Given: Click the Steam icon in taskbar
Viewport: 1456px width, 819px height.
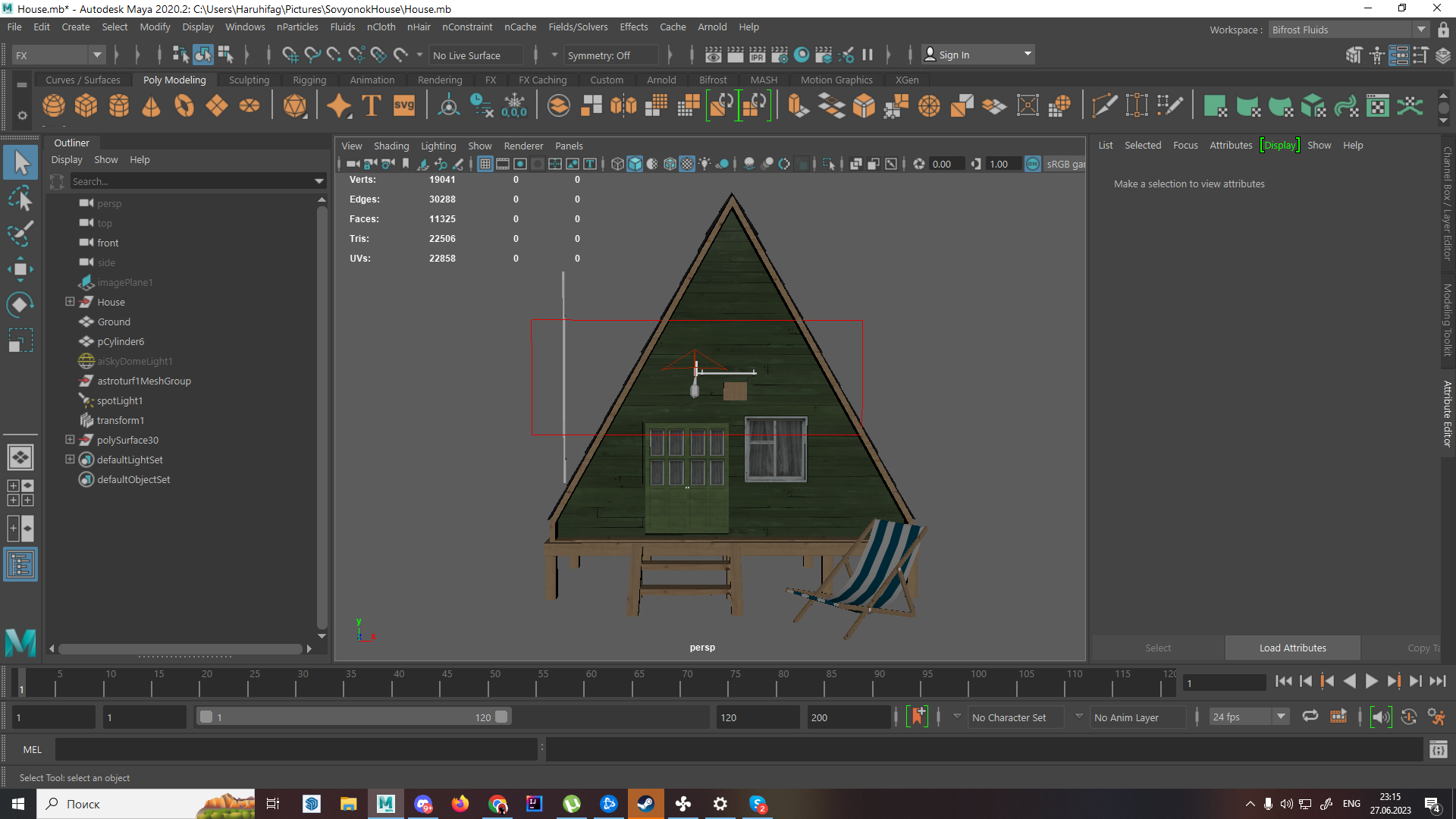Looking at the screenshot, I should (646, 804).
